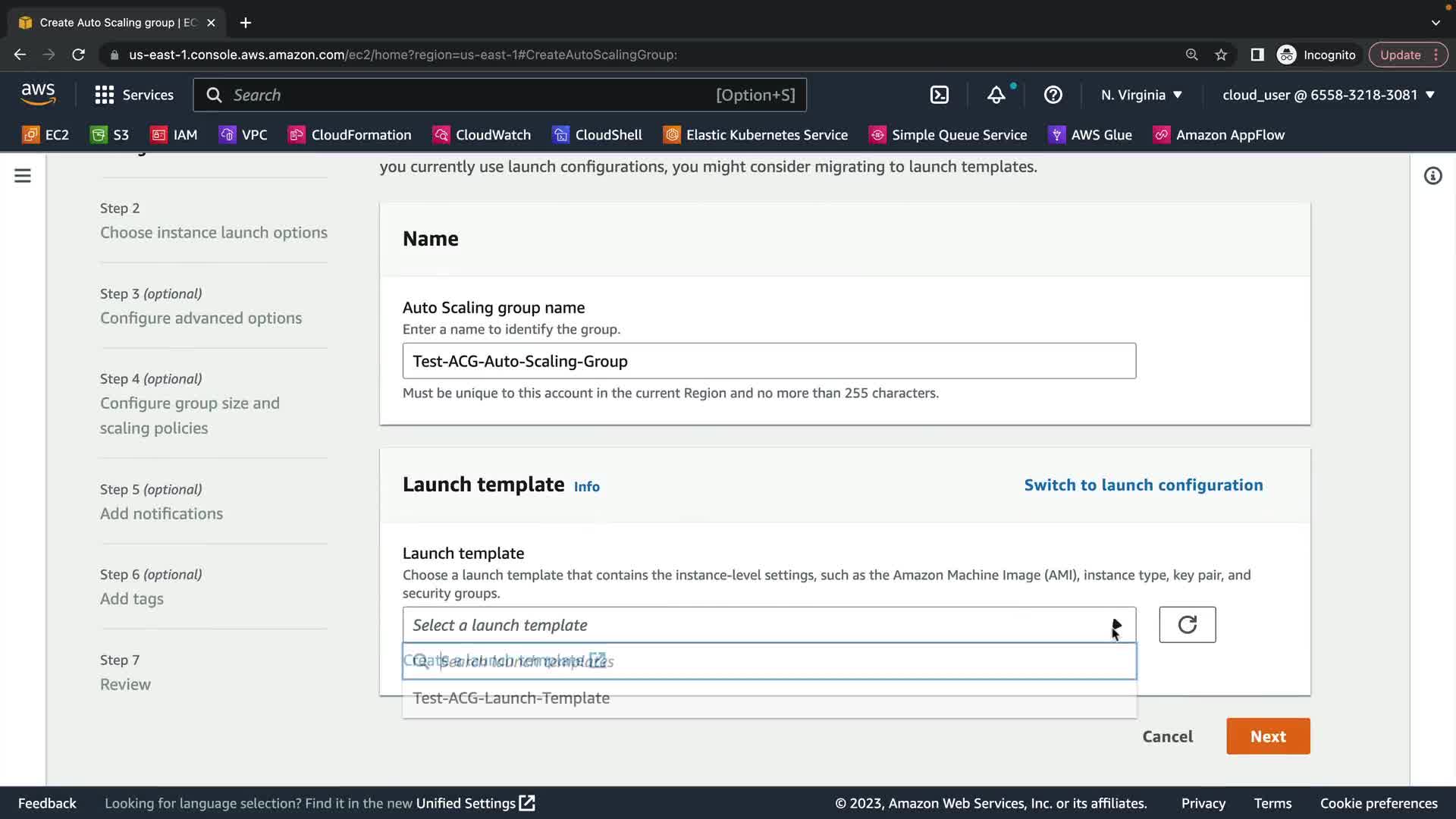Refresh the launch template list
Viewport: 1456px width, 819px height.
(x=1187, y=625)
